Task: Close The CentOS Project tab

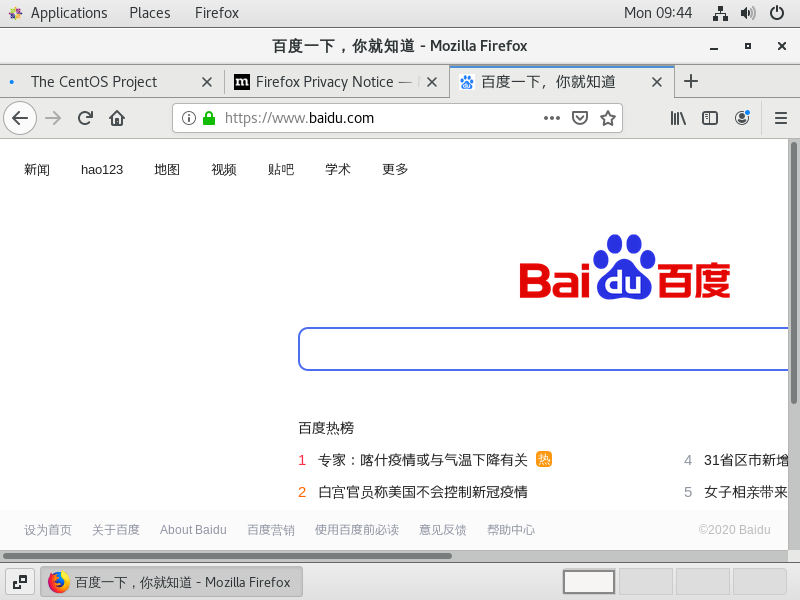Action: [x=207, y=82]
